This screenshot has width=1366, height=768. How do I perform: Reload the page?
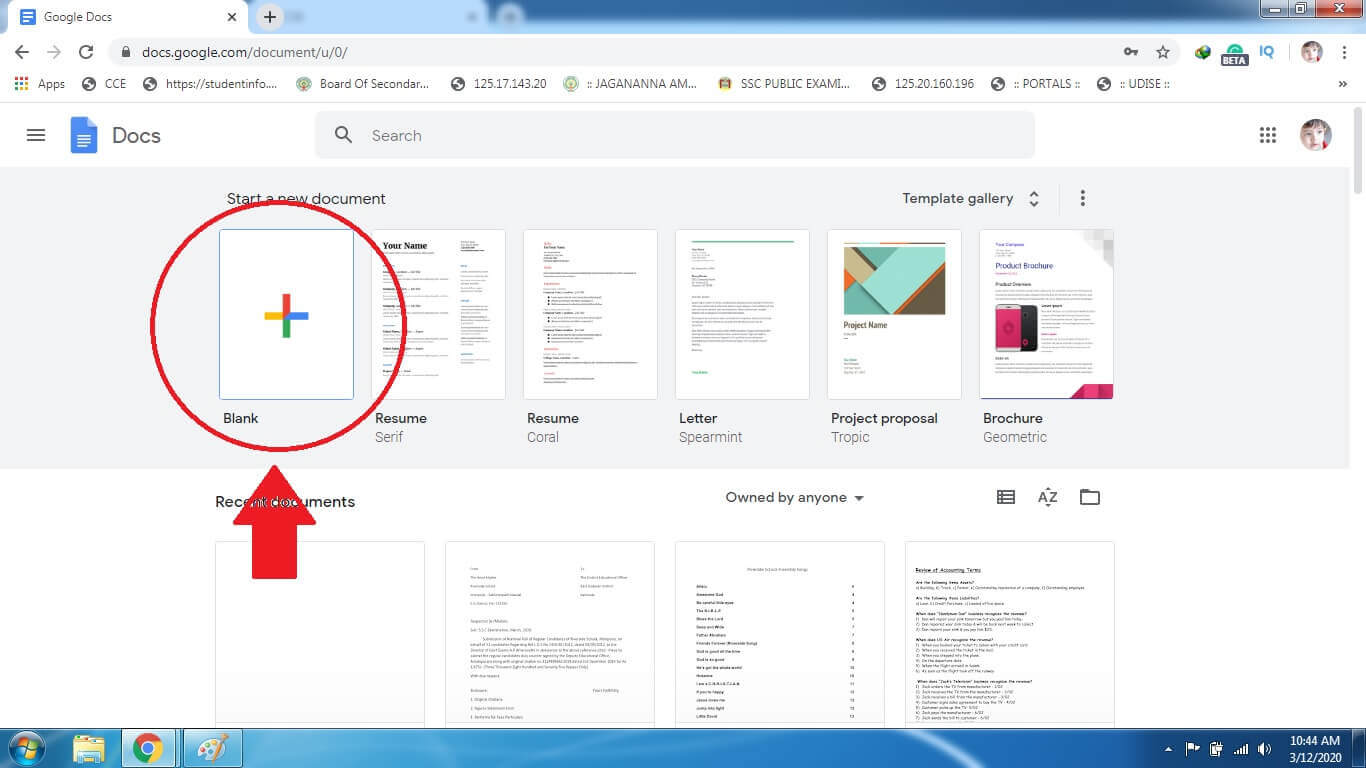[86, 52]
